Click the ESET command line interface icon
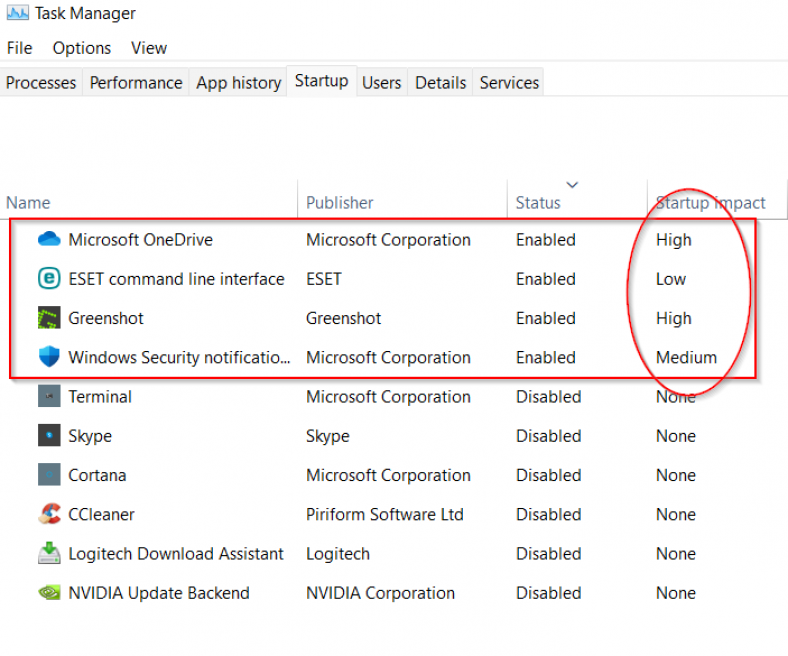788x656 pixels. coord(49,278)
